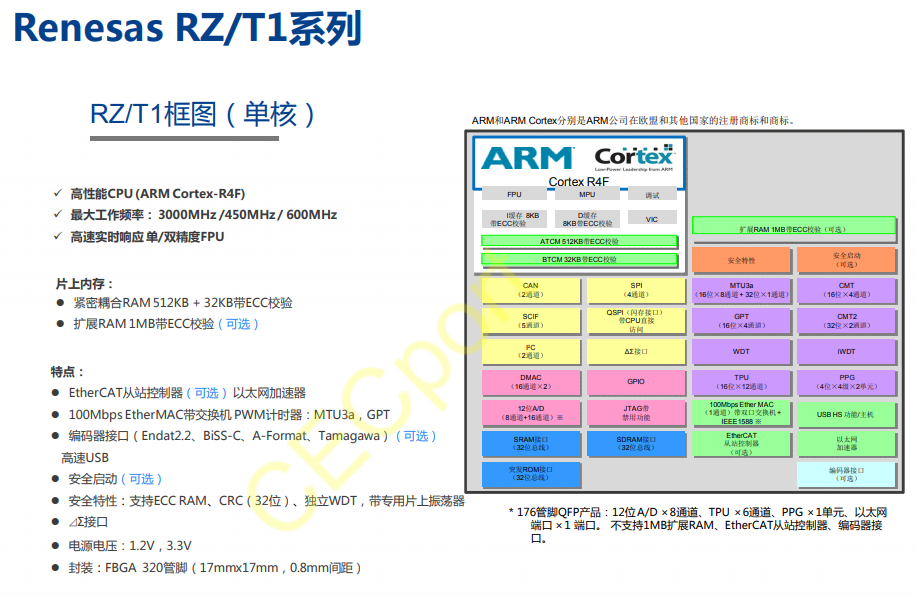Click the green '100Mbps Ether MAC' block
This screenshot has width=916, height=597.
pyautogui.click(x=741, y=413)
